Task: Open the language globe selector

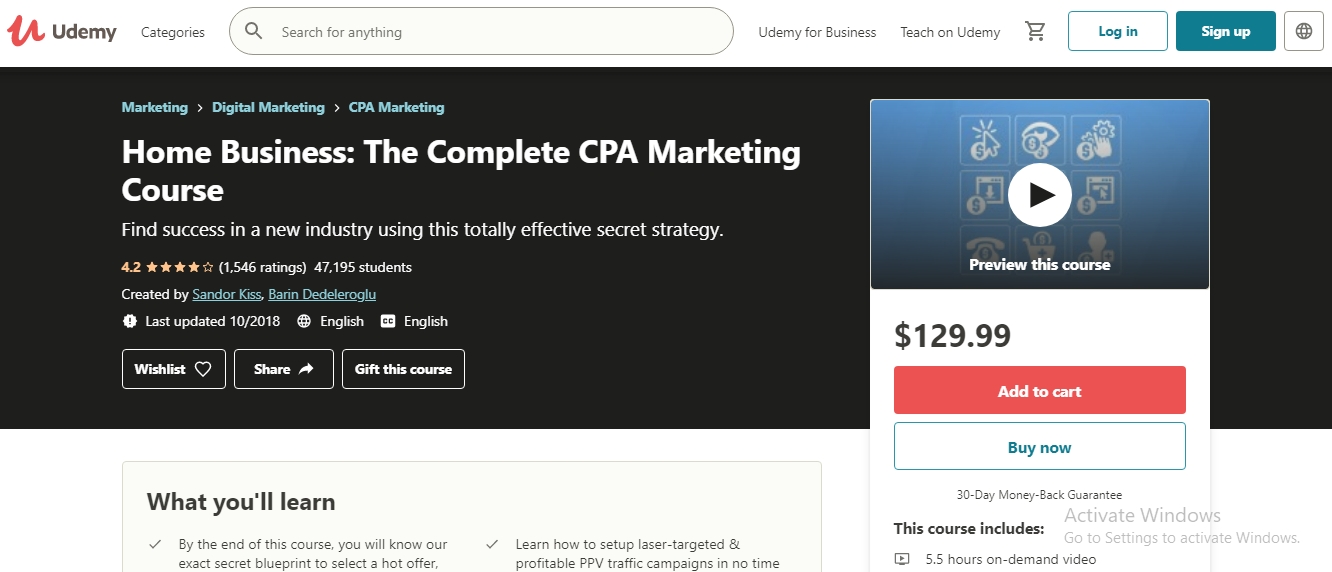Action: point(1304,31)
